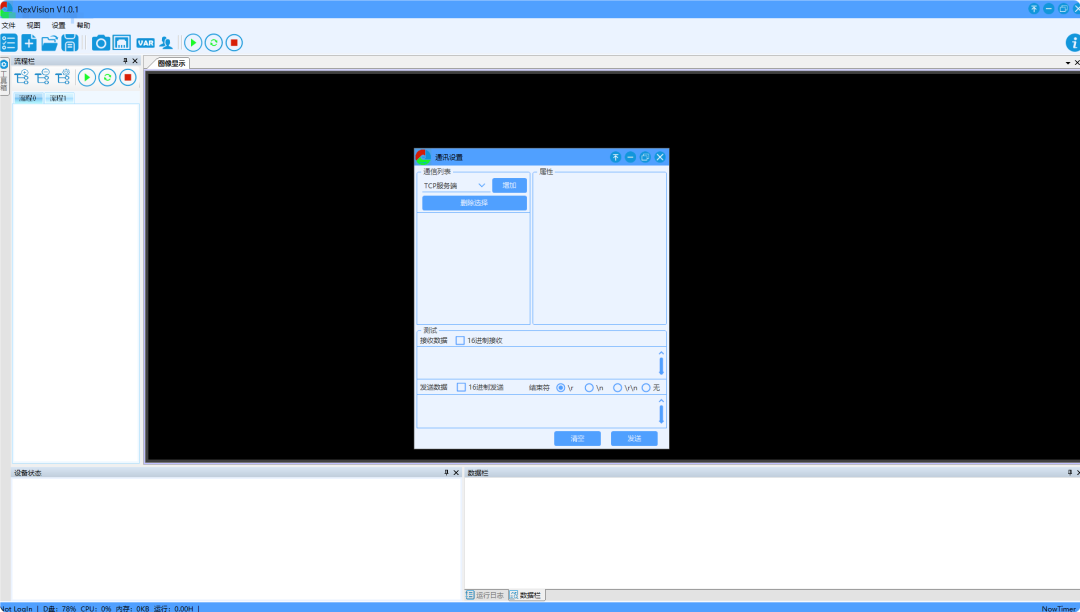Switch to the 运行日志 bottom tab

pos(486,595)
